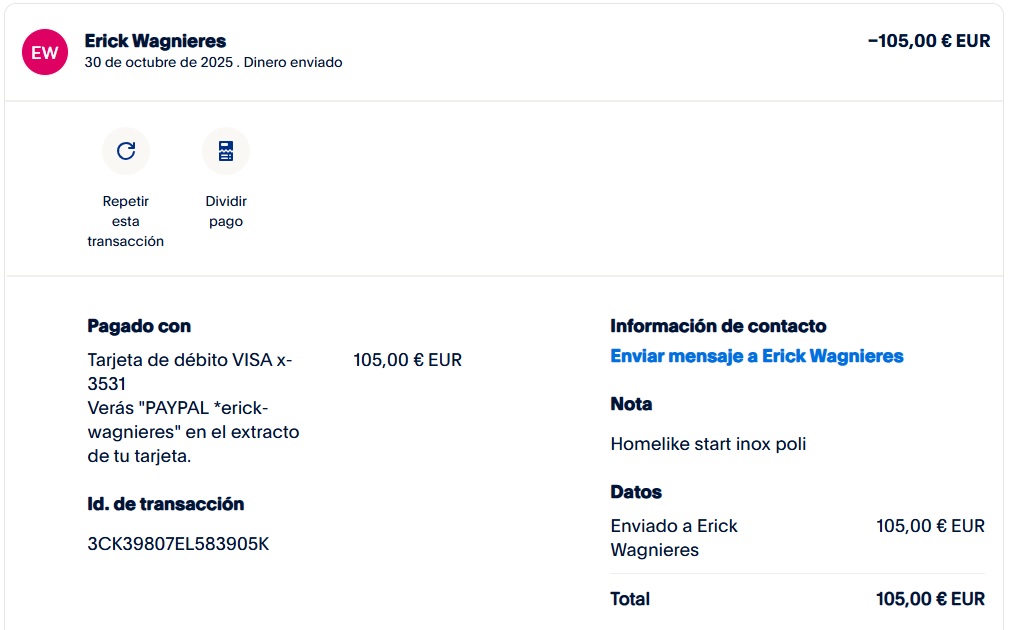Click the "Datos" heading
The width and height of the screenshot is (1033, 630).
636,492
